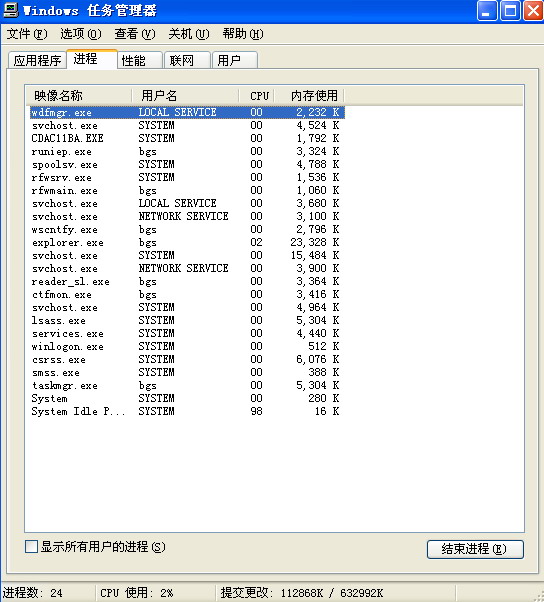Open the 帮助(H) menu
The height and width of the screenshot is (602, 544).
click(x=243, y=34)
